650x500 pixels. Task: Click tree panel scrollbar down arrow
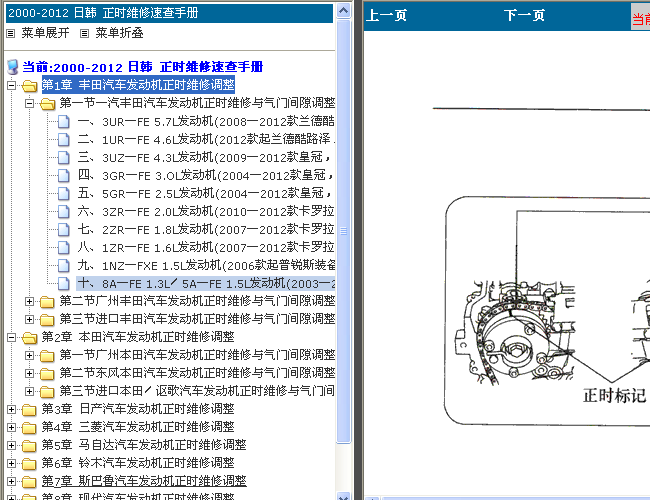(x=343, y=496)
